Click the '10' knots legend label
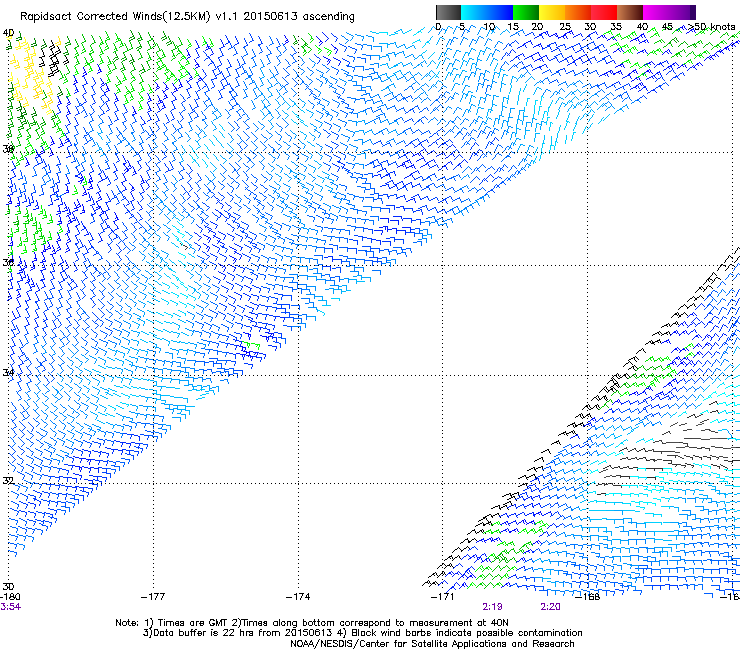740x650 pixels. (x=489, y=27)
